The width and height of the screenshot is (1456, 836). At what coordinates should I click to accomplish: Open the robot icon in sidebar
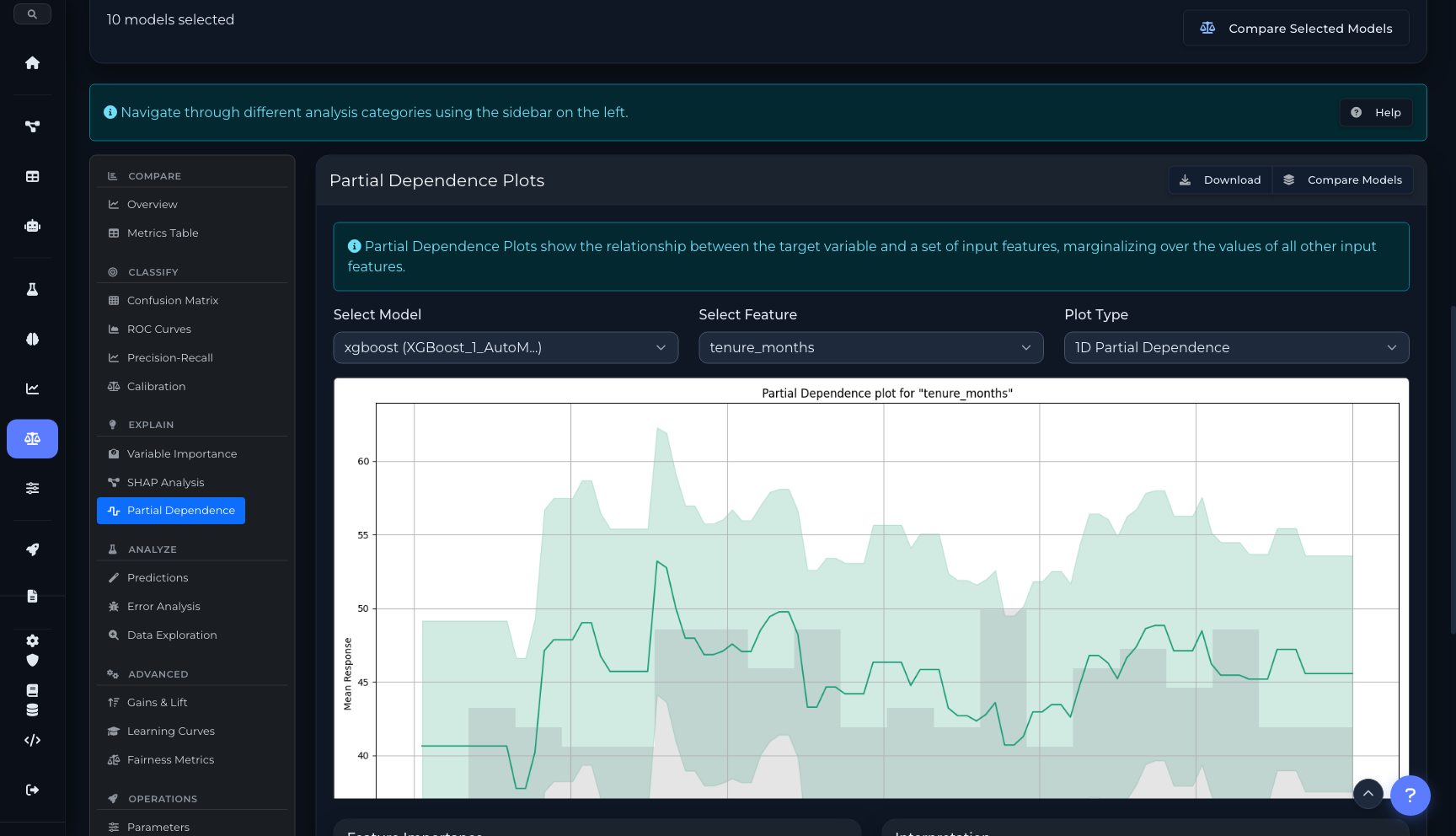(32, 226)
